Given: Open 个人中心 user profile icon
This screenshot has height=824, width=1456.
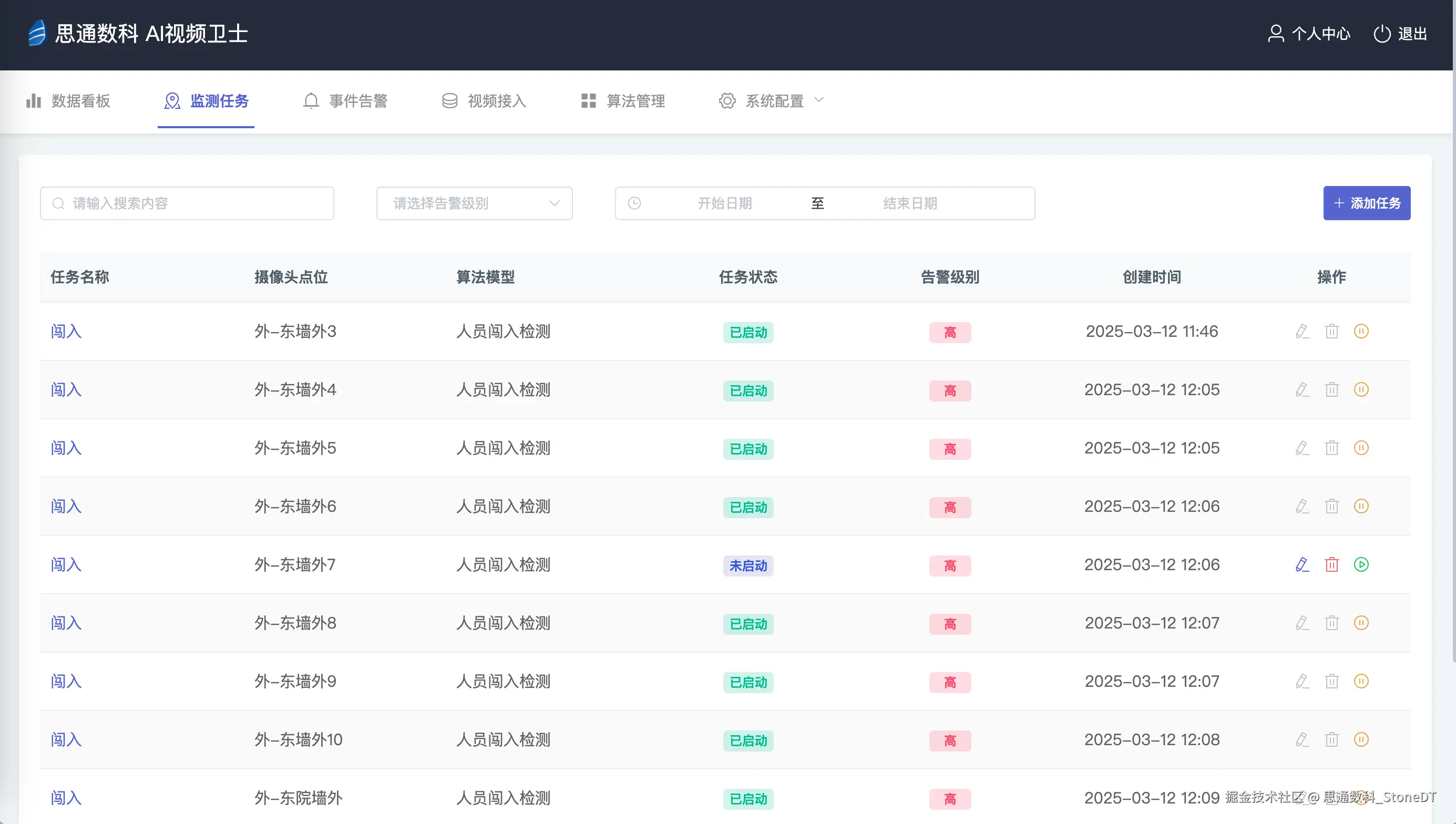Looking at the screenshot, I should pos(1276,34).
